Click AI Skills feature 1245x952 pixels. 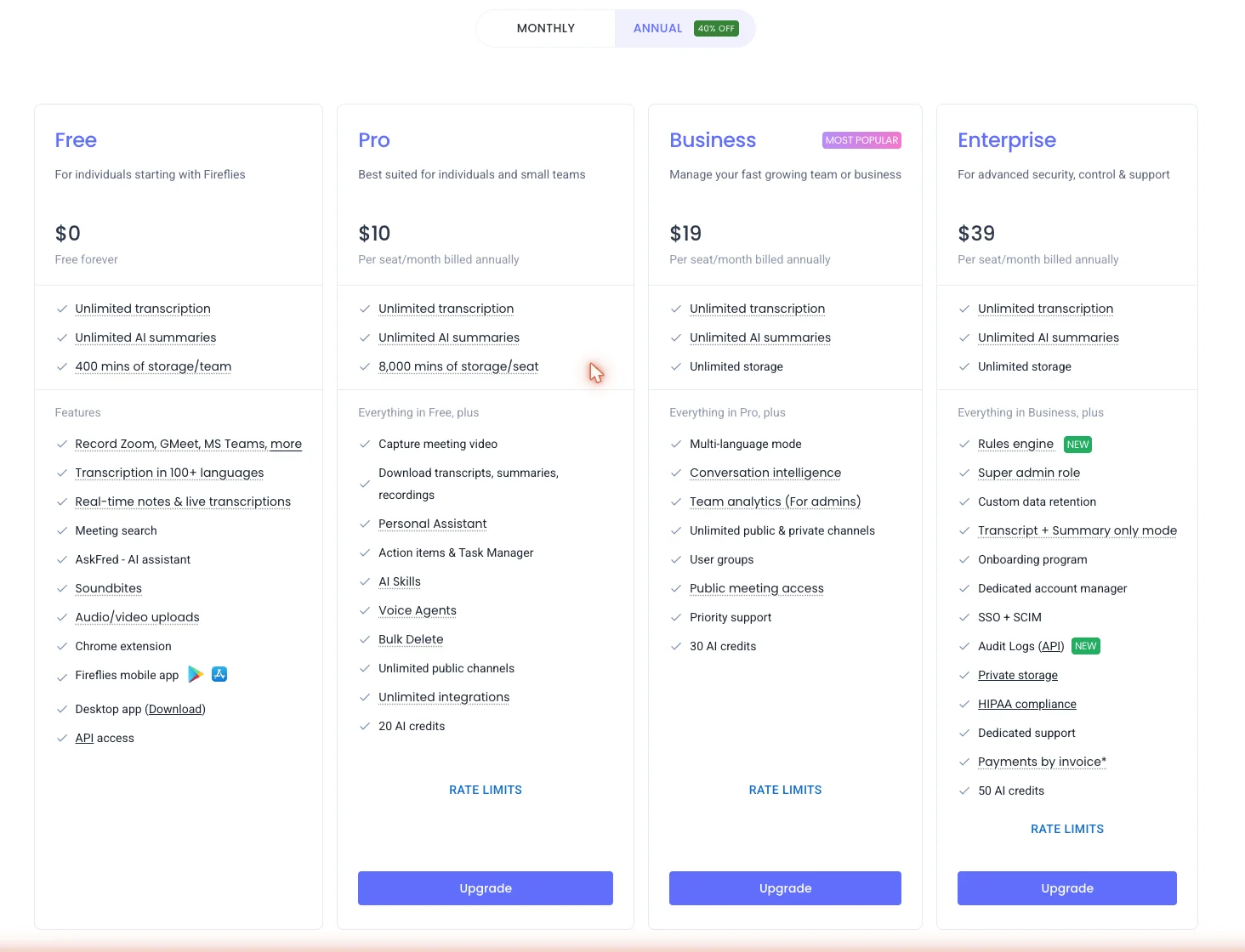pos(400,581)
